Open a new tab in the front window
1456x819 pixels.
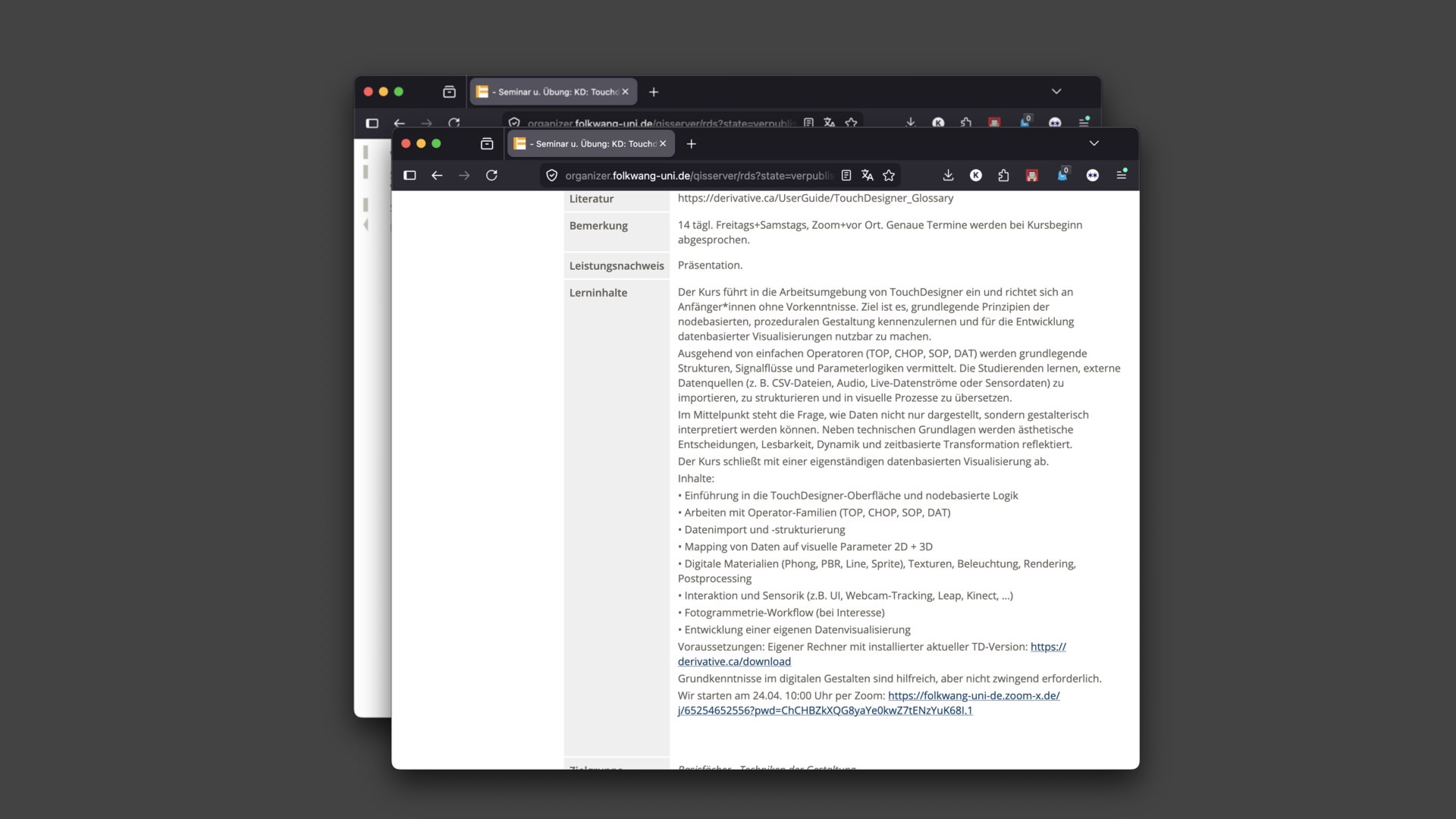click(691, 143)
